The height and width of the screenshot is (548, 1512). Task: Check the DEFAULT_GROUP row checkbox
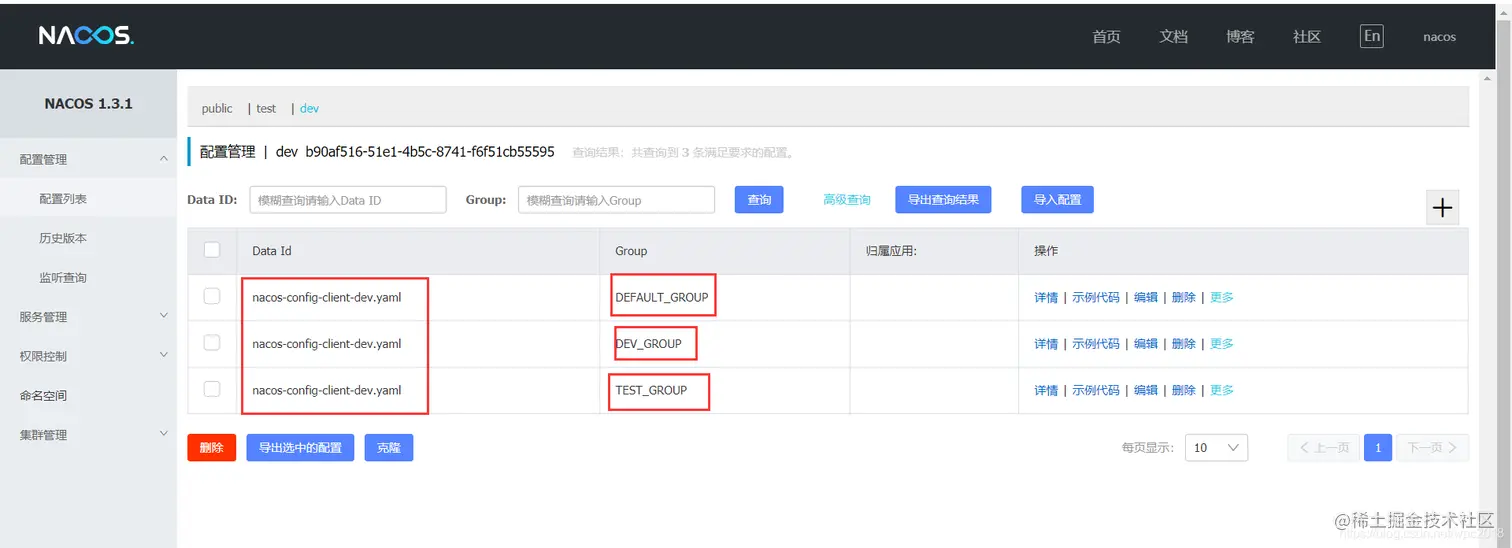coord(212,296)
